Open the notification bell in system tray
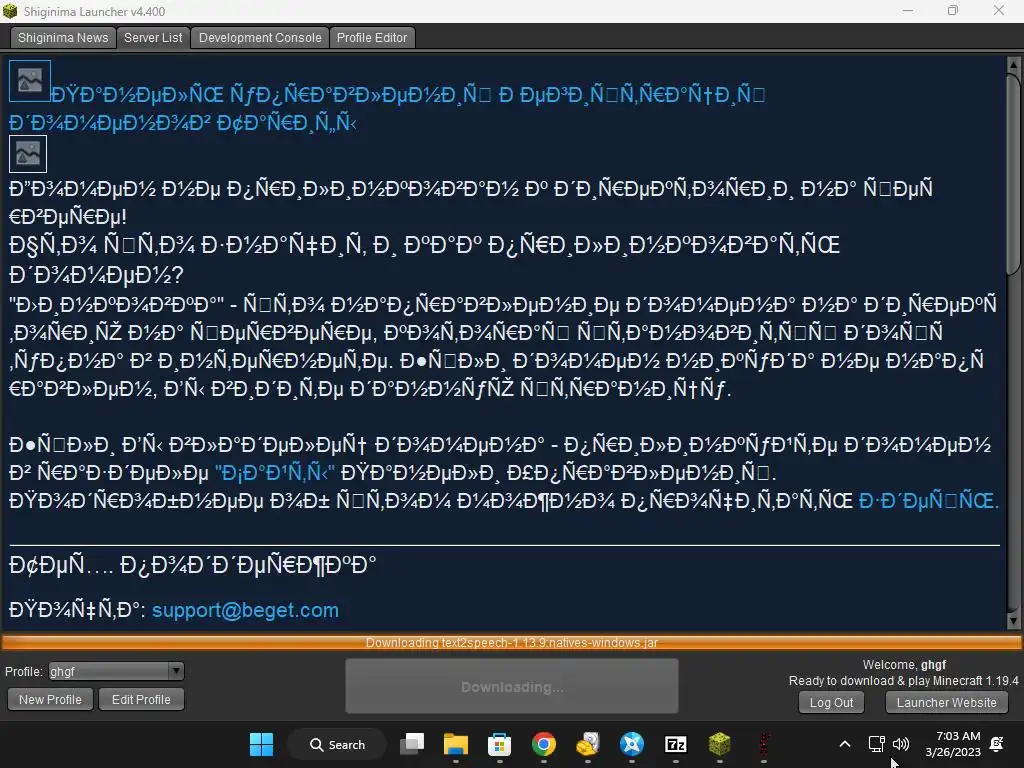This screenshot has height=768, width=1024. (997, 744)
